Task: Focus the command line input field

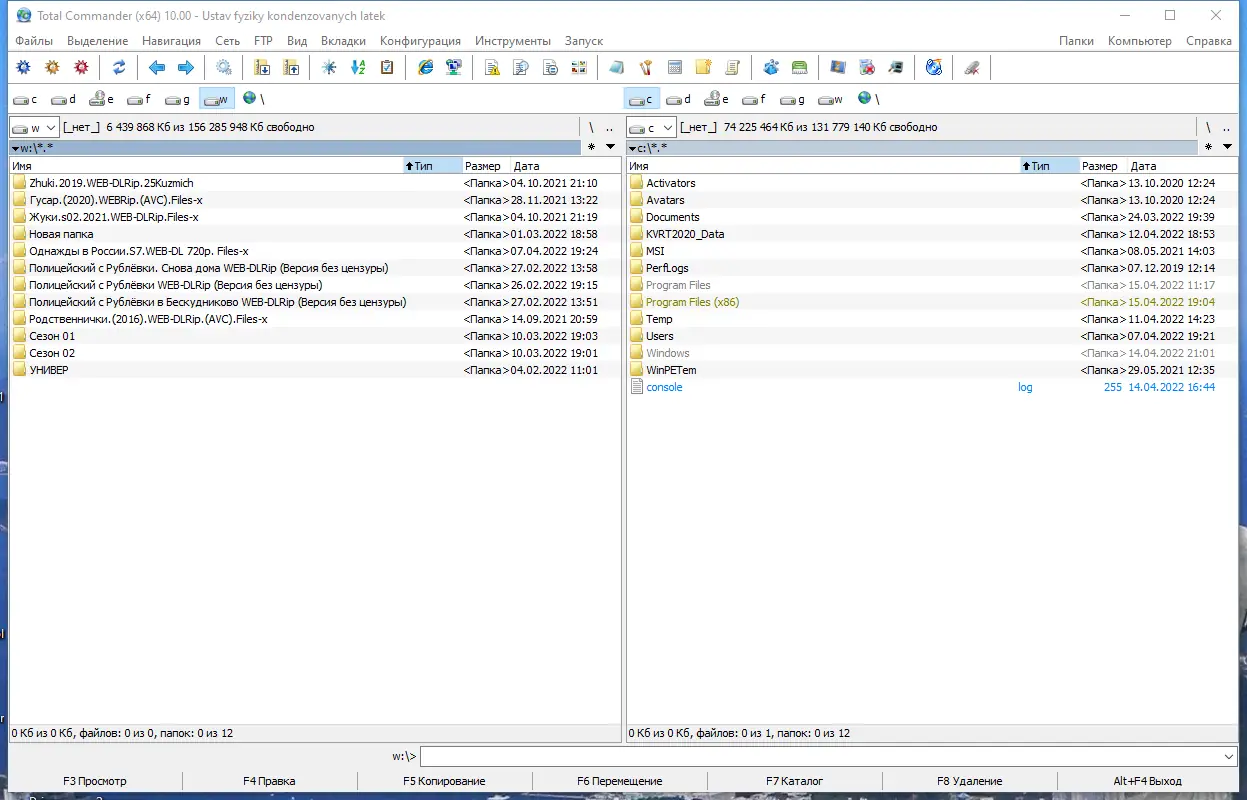Action: pos(820,757)
